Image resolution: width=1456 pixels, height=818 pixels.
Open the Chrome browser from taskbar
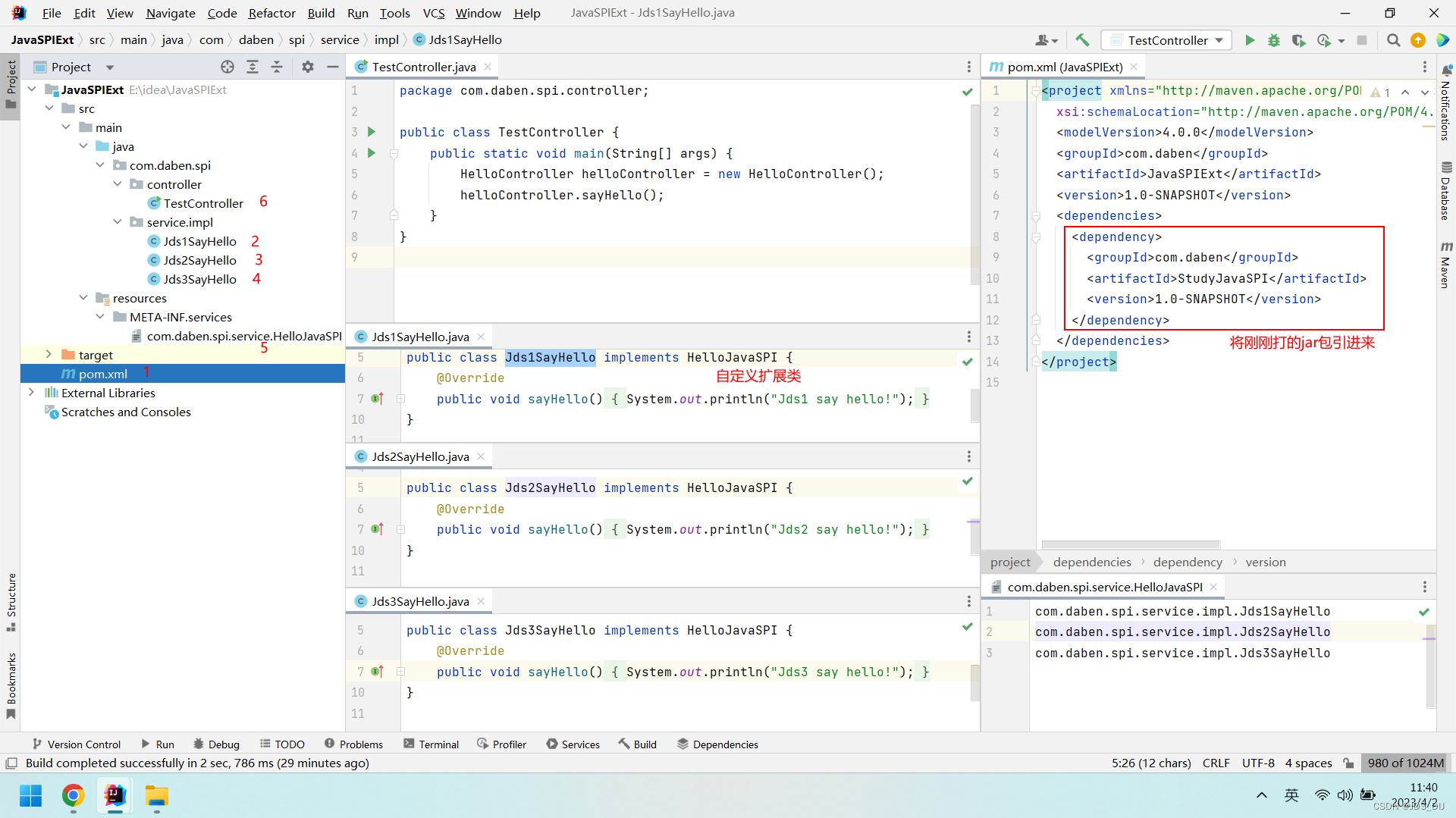[73, 797]
